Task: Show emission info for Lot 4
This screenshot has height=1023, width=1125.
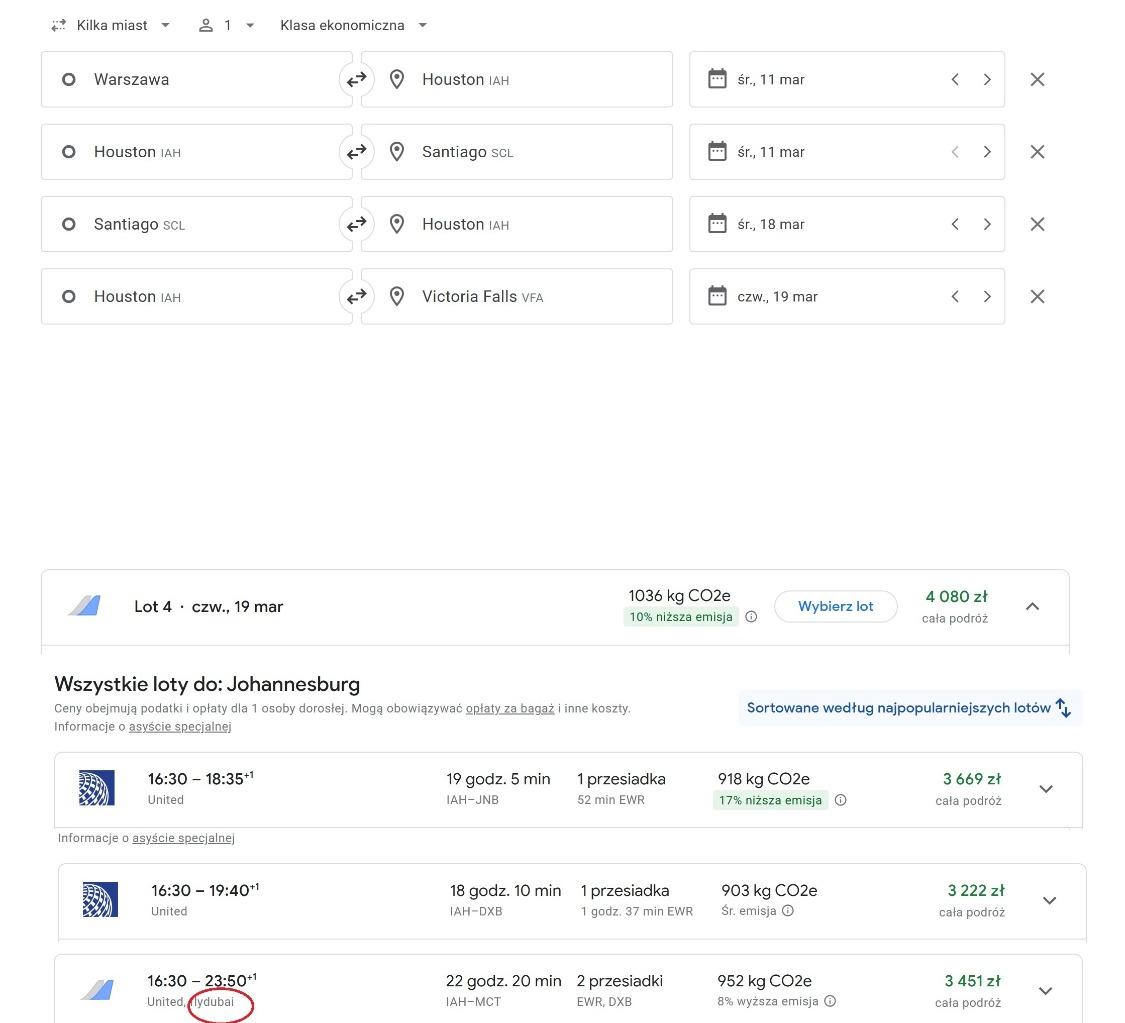Action: pos(751,617)
